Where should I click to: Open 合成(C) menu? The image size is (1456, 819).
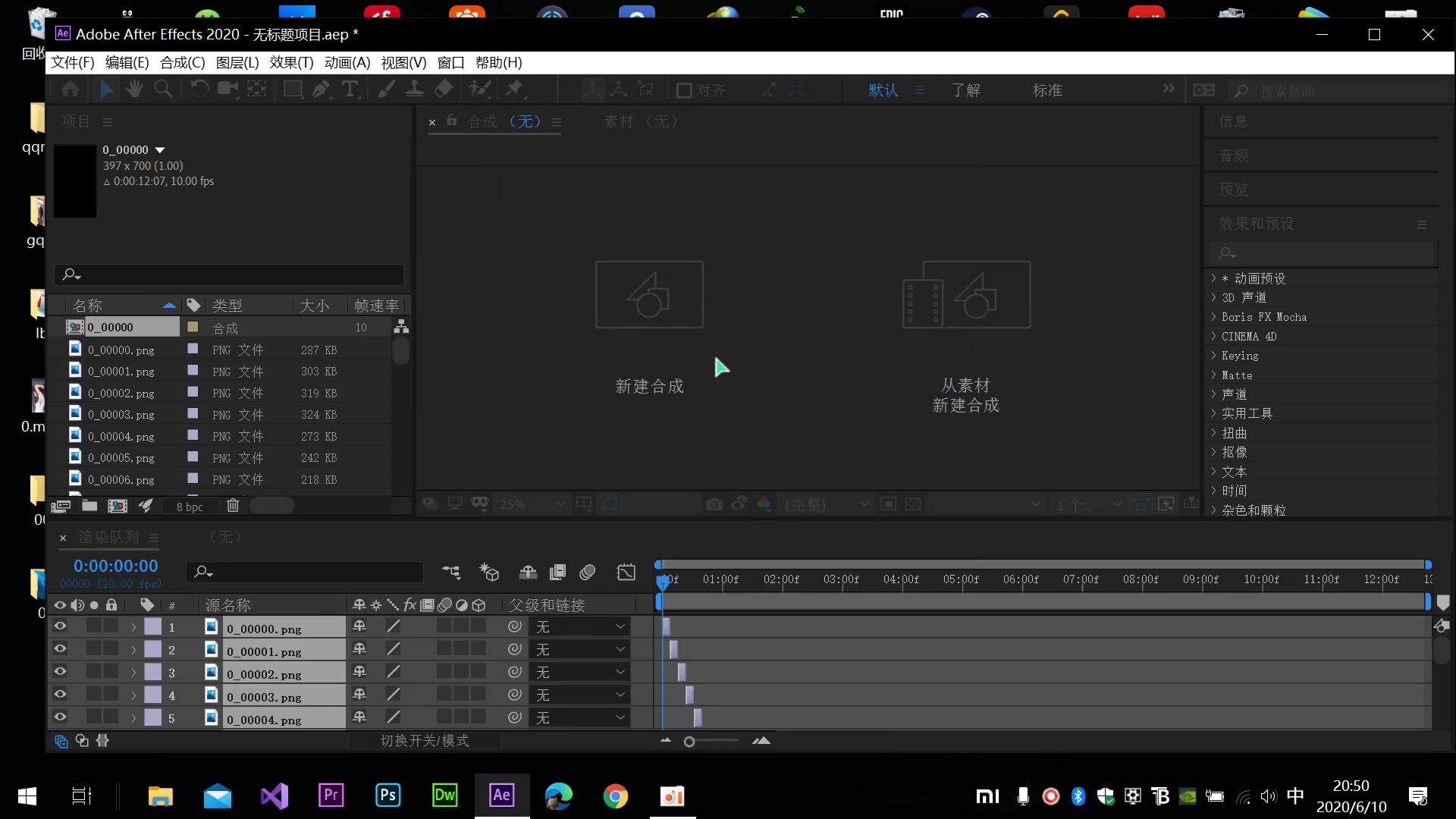tap(183, 63)
